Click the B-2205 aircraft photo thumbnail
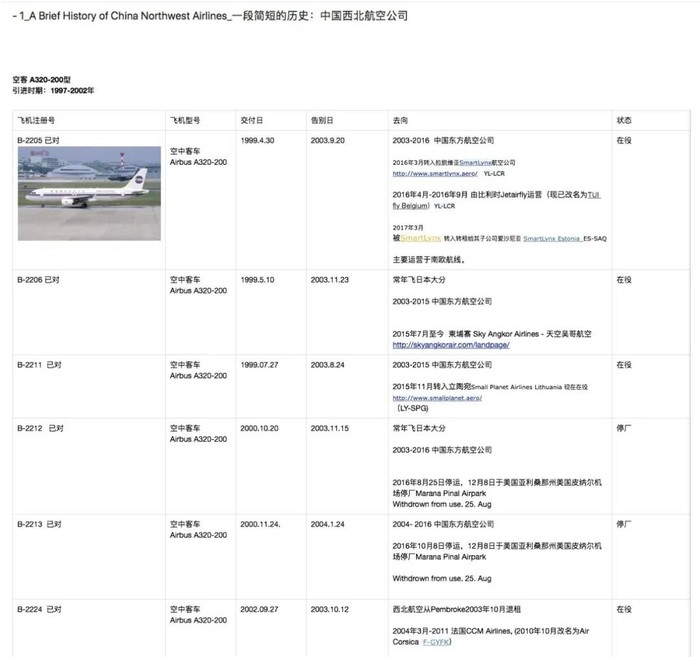 [89, 194]
